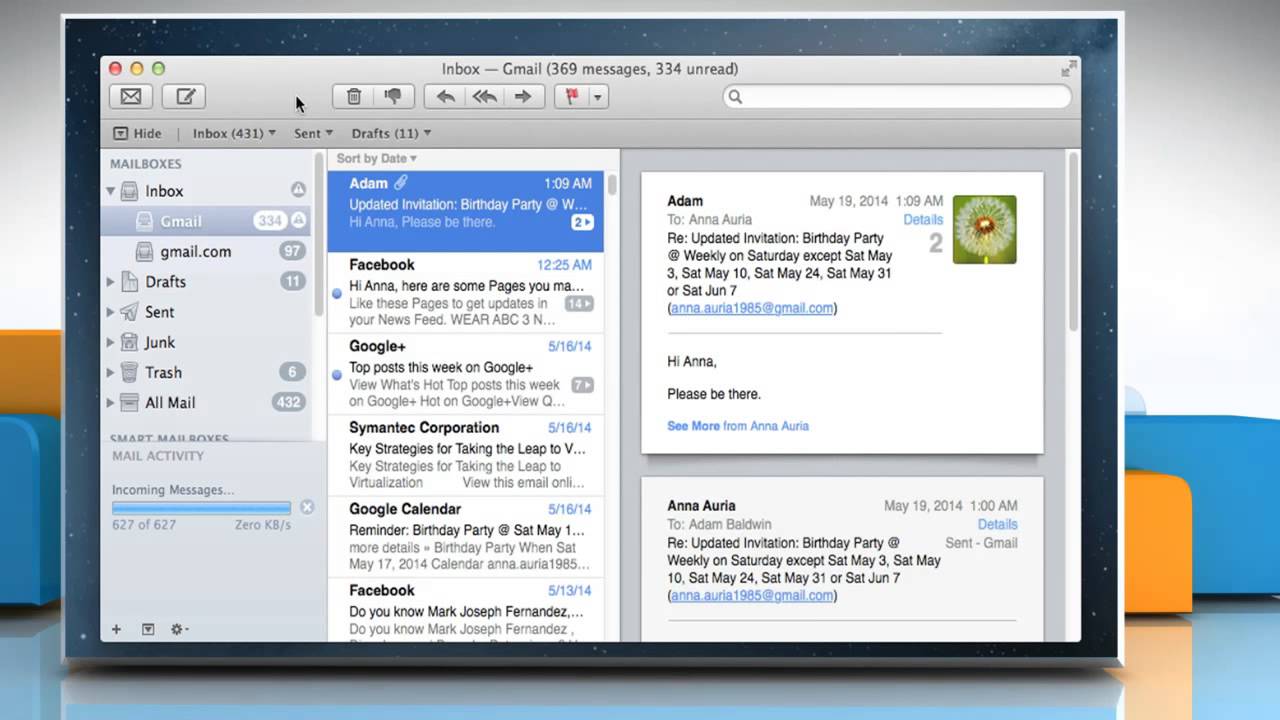
Task: Open the Symantec Corporation message
Action: [466, 455]
